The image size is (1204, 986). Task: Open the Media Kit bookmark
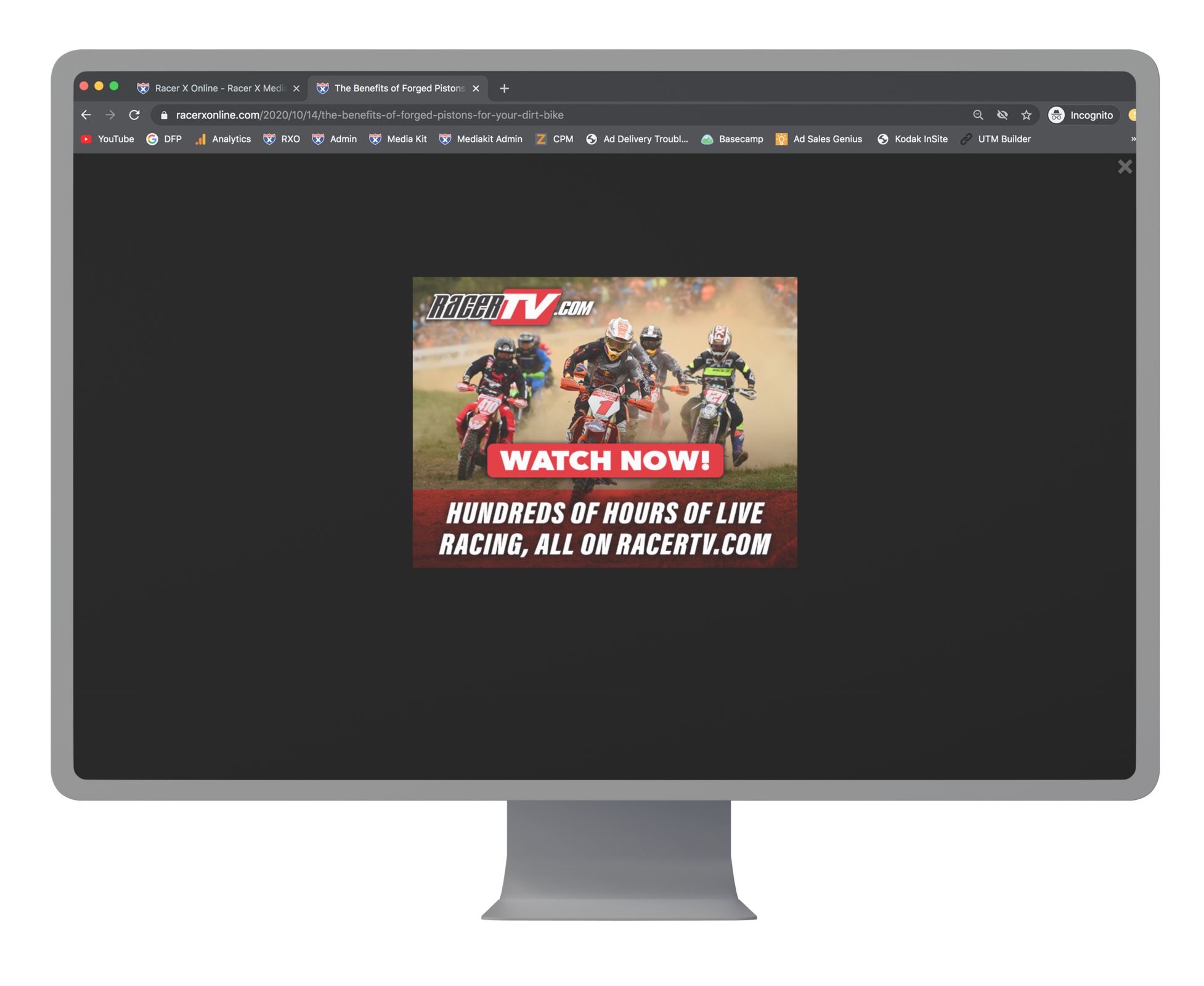pos(398,139)
